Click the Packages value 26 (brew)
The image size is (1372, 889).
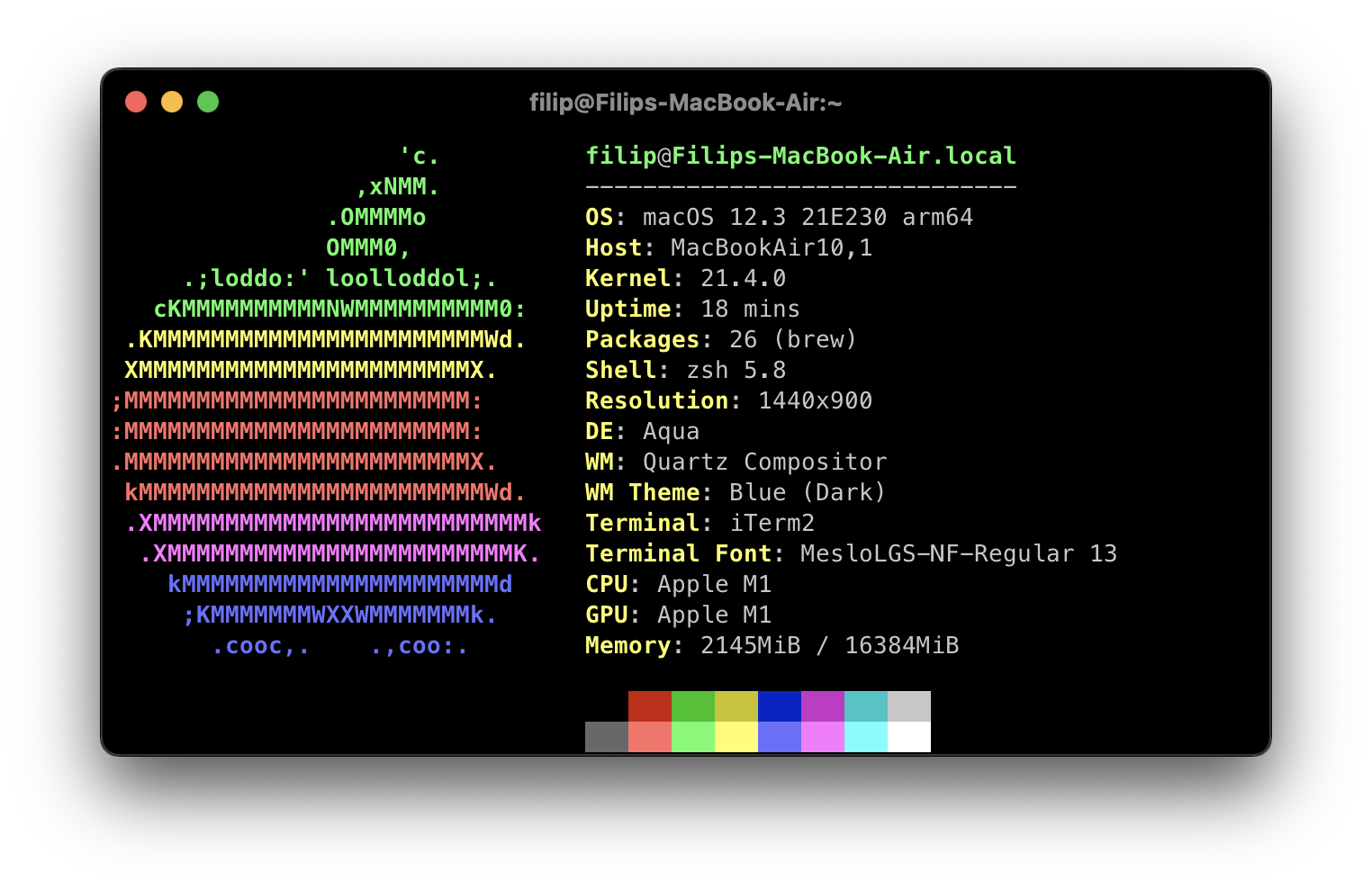point(793,339)
